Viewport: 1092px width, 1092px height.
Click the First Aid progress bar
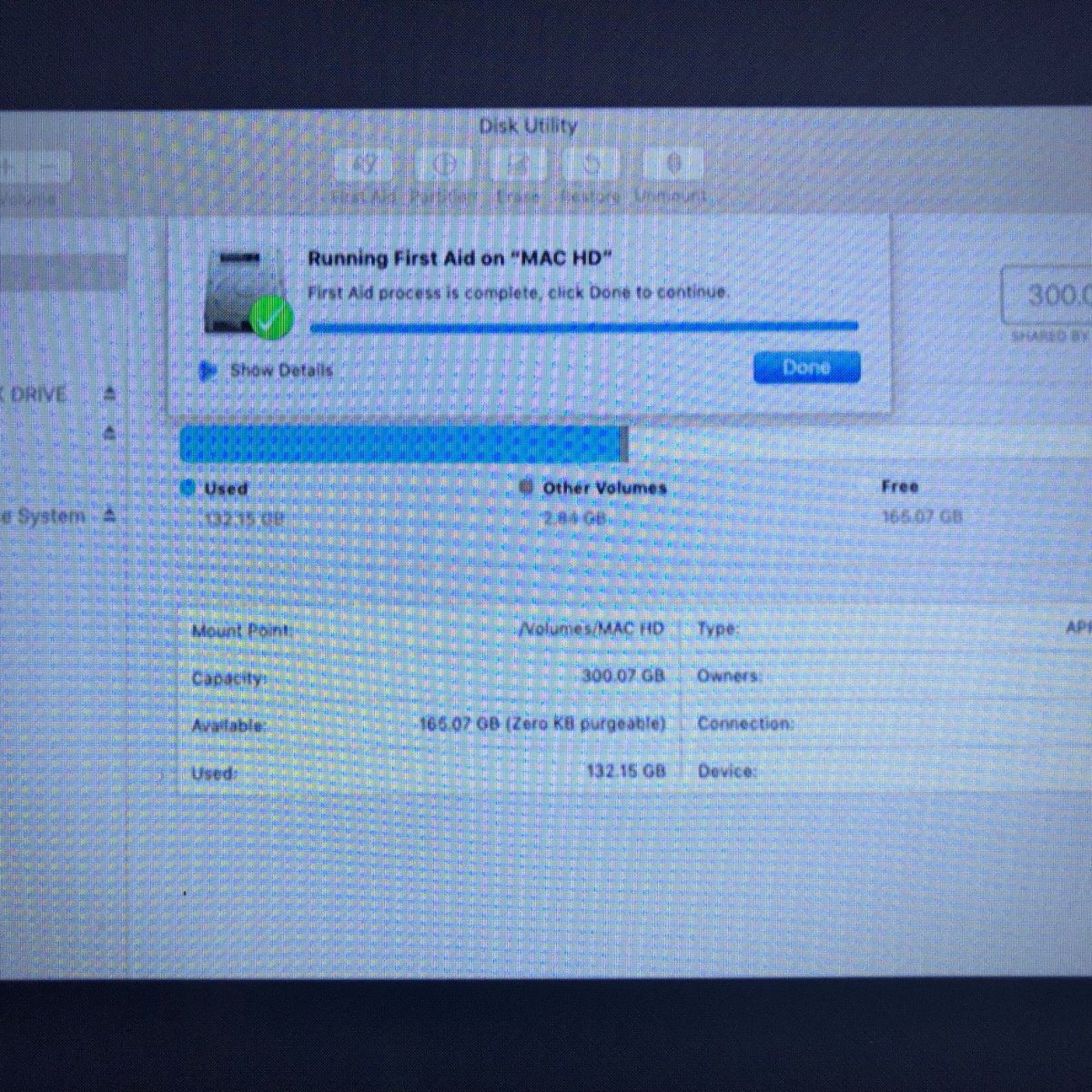(583, 326)
